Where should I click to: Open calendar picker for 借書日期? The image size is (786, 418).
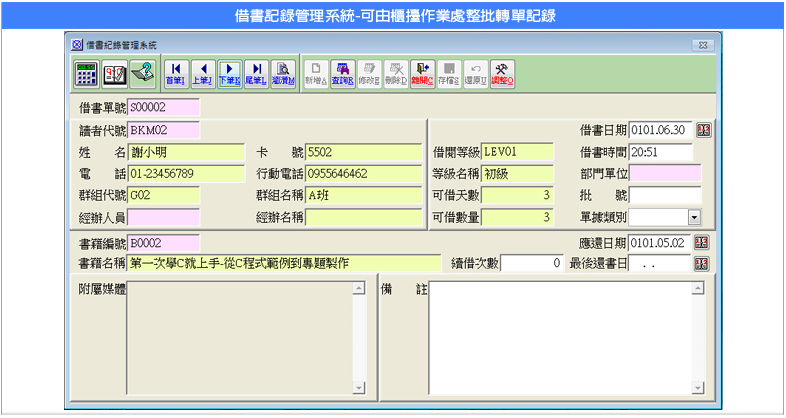(702, 130)
